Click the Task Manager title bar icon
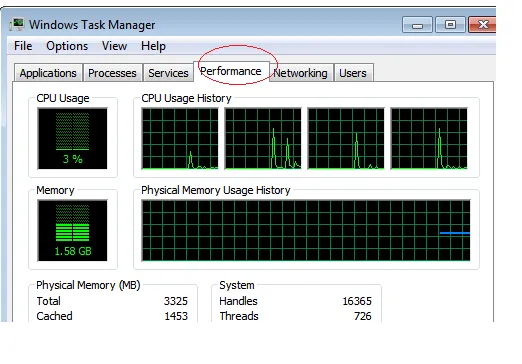The image size is (522, 364). 17,24
